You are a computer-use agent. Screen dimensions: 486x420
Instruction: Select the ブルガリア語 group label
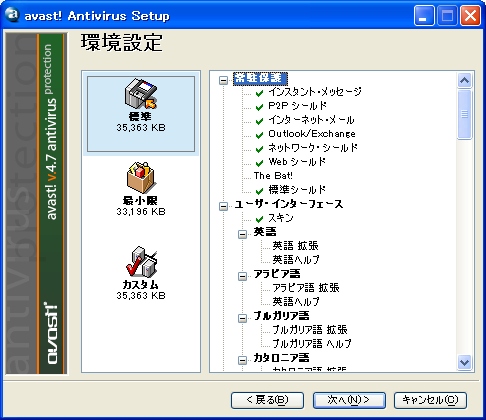click(x=281, y=316)
